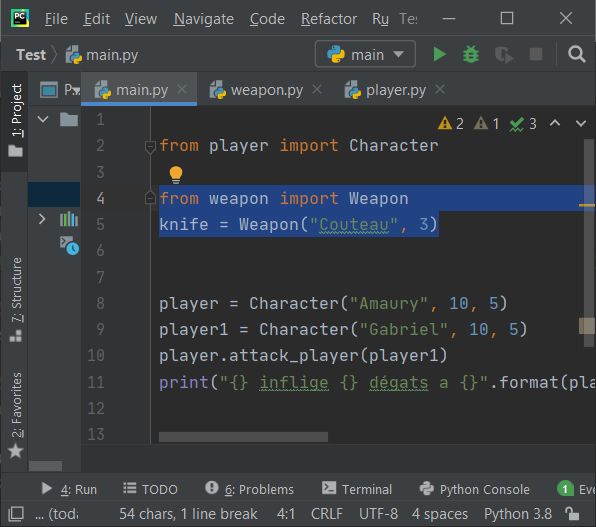Open the File menu
This screenshot has width=596, height=527.
click(x=56, y=19)
